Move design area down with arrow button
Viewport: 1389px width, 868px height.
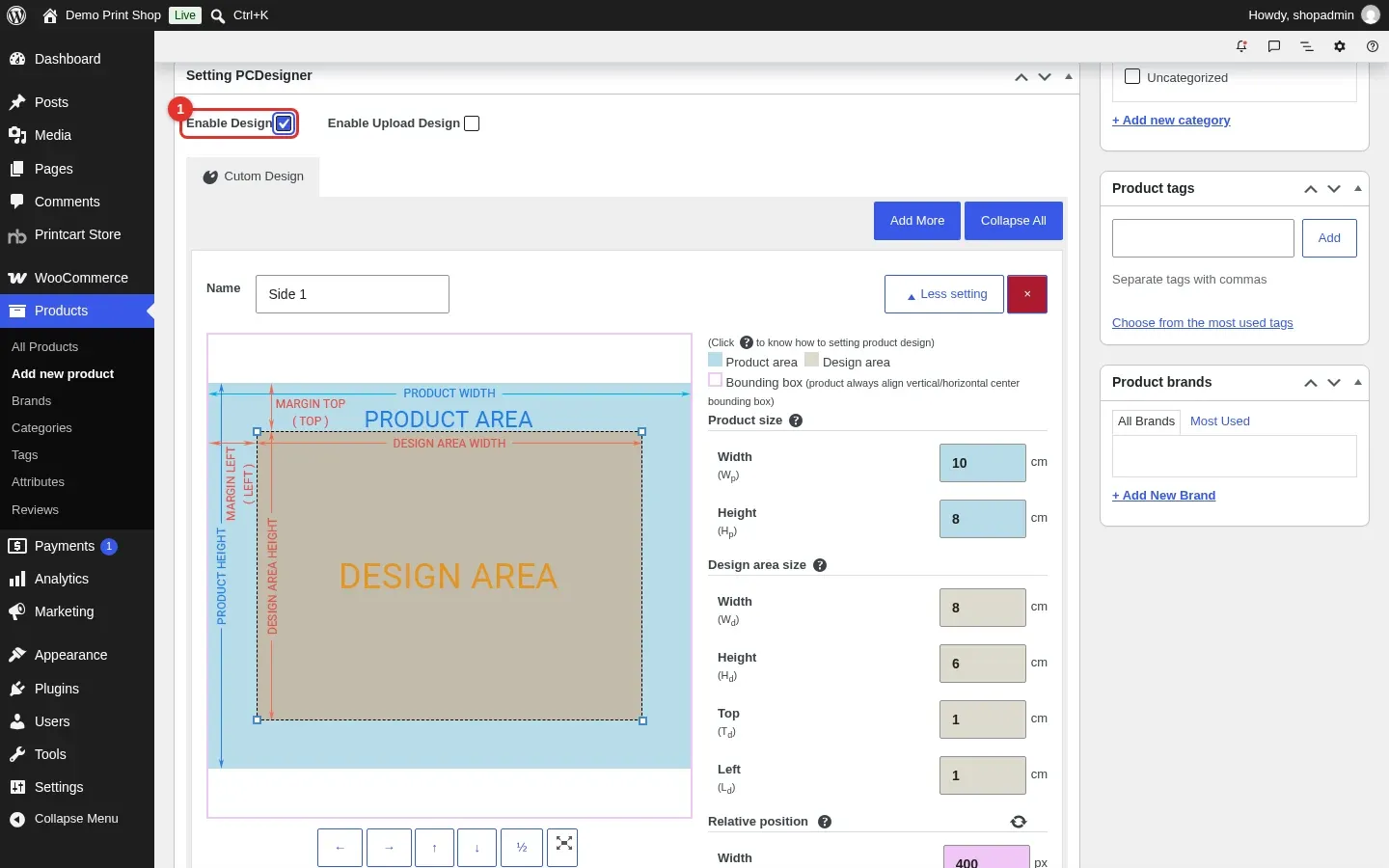[477, 848]
